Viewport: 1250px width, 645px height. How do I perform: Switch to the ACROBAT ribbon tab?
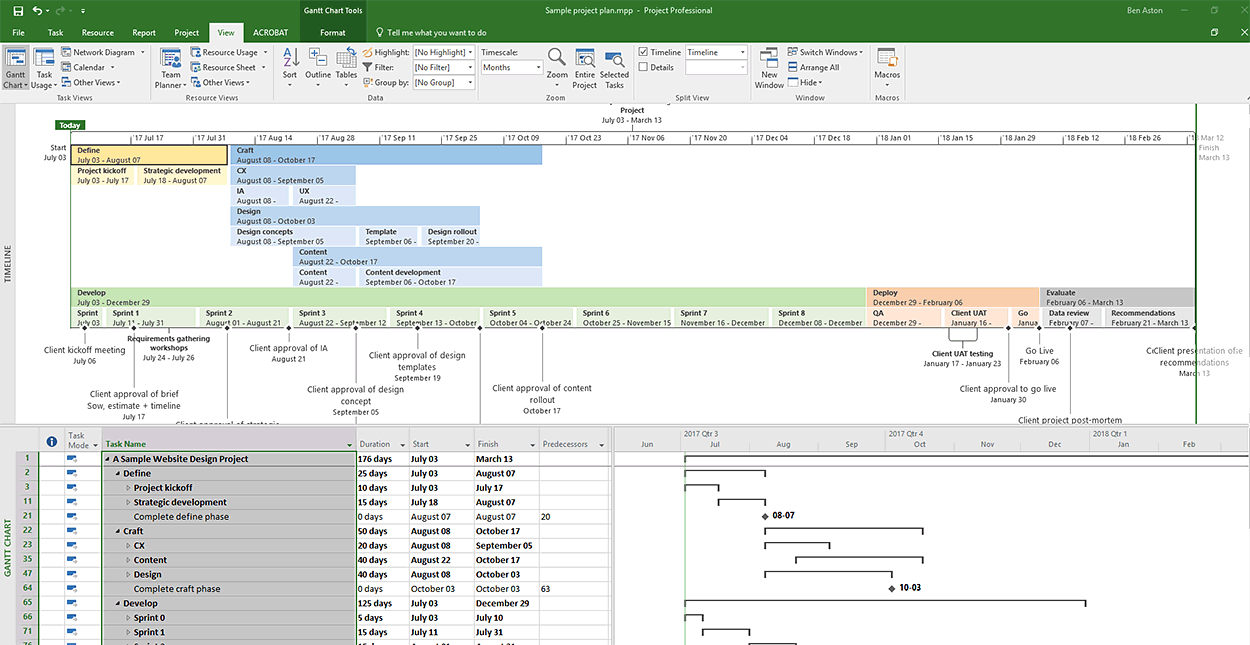[270, 33]
